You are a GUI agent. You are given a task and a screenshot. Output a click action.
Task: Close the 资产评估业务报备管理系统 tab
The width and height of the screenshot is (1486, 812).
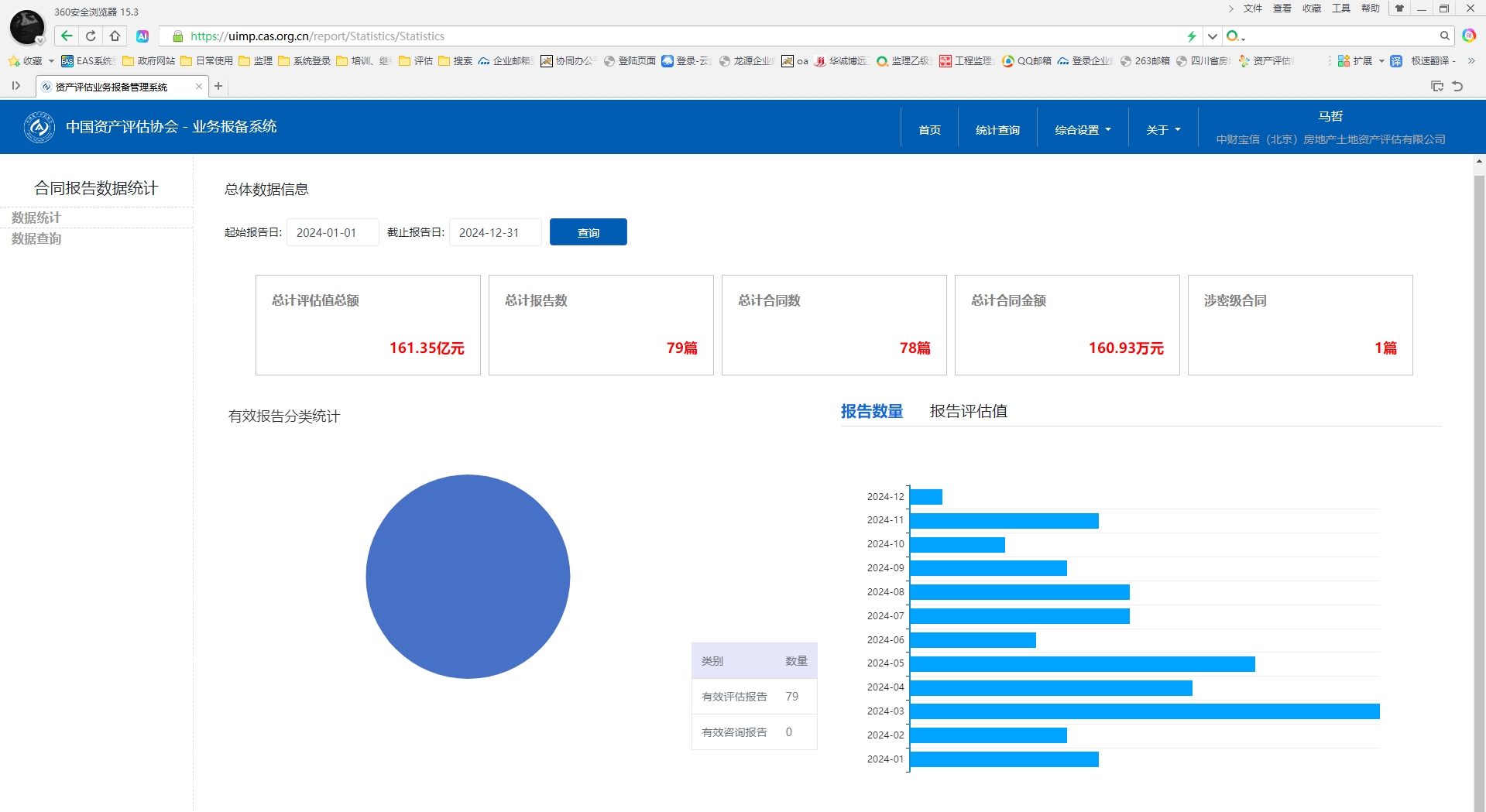pos(199,86)
